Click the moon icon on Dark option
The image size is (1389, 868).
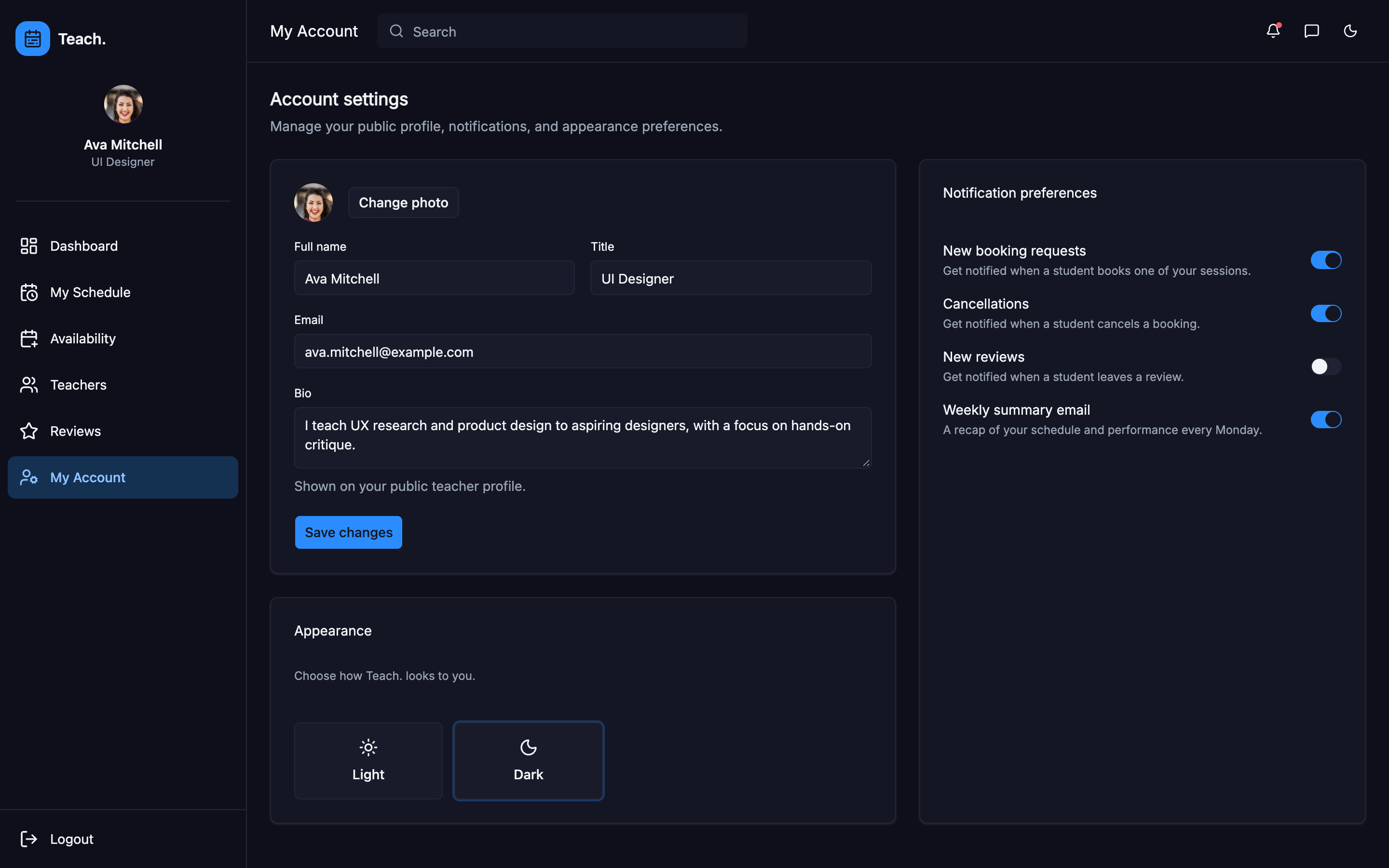(x=528, y=747)
